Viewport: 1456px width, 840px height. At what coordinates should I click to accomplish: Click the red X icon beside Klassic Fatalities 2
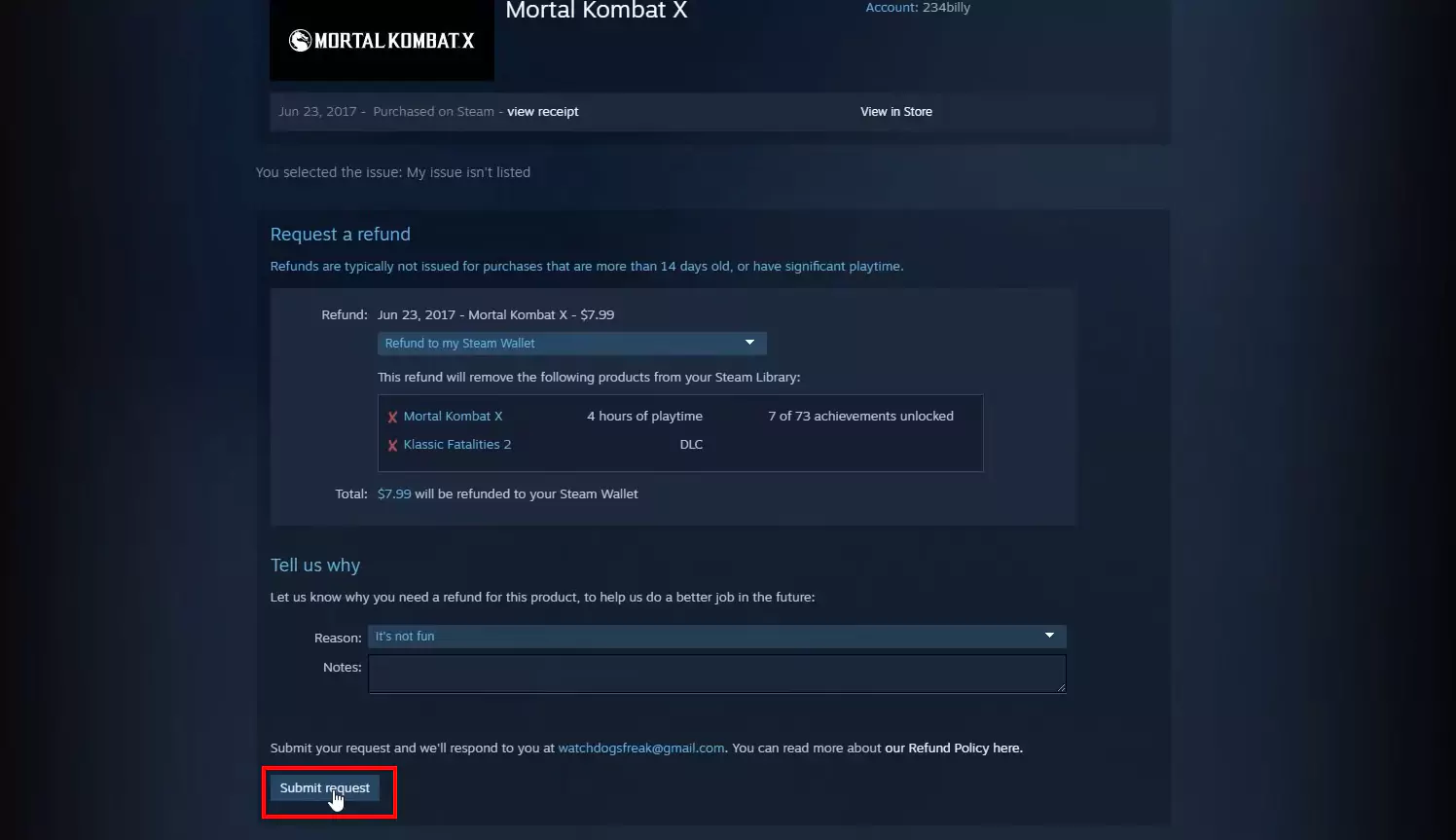(x=393, y=445)
